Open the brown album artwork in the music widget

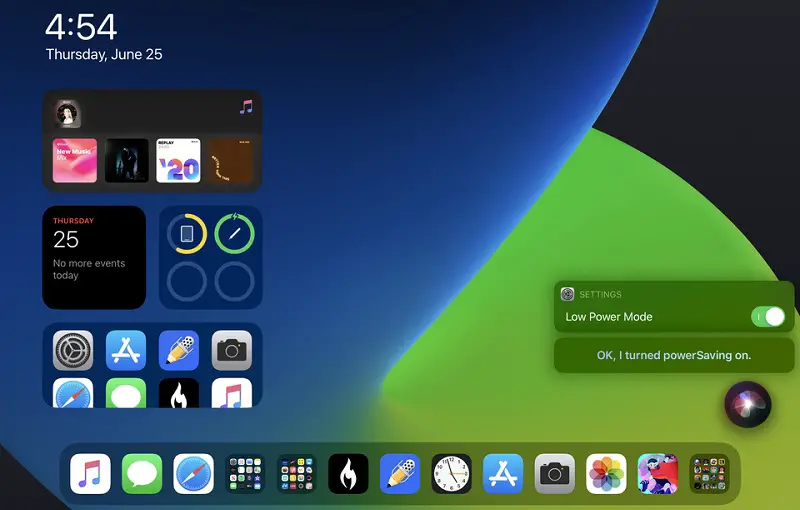coord(230,160)
